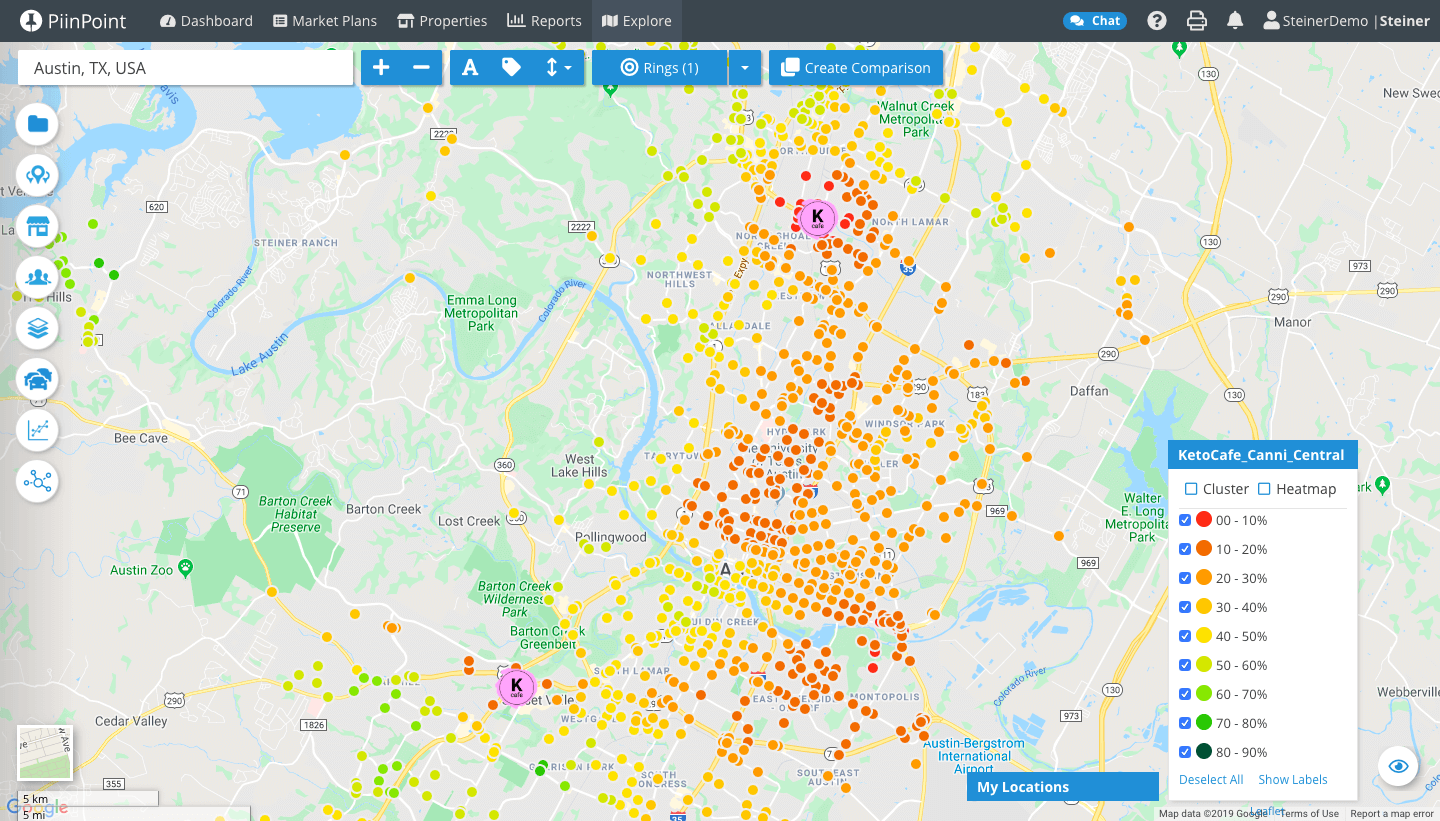Click the southern K cafe map marker
The height and width of the screenshot is (821, 1440).
(x=516, y=687)
